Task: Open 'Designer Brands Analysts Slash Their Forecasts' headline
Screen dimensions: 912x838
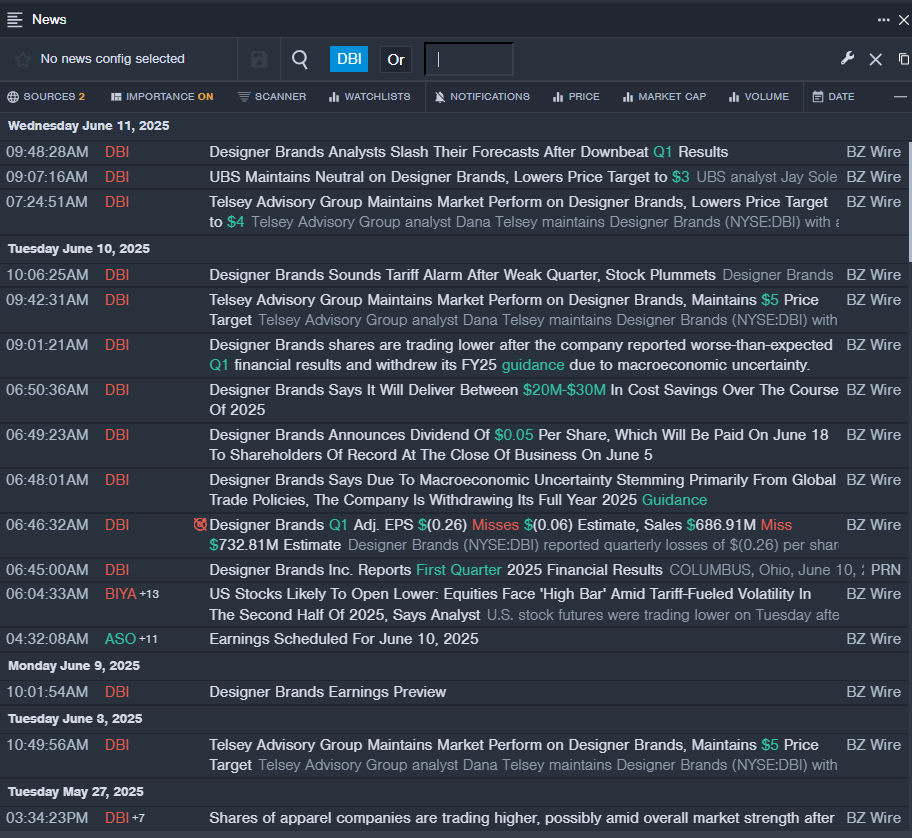Action: click(468, 152)
